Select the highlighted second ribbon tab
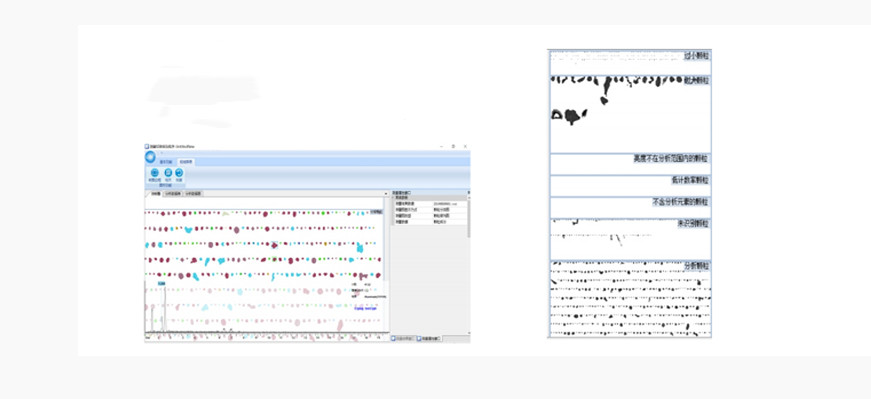The image size is (871, 399). click(186, 162)
